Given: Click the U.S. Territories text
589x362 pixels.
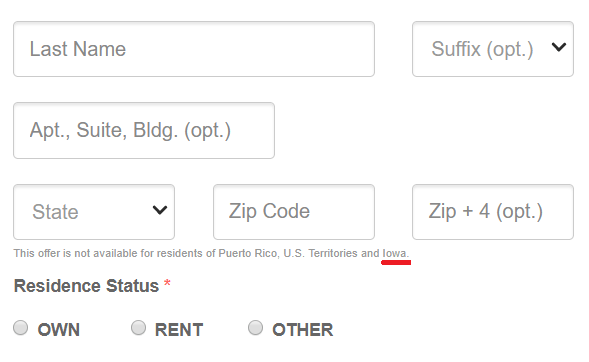Looking at the screenshot, I should tap(320, 253).
